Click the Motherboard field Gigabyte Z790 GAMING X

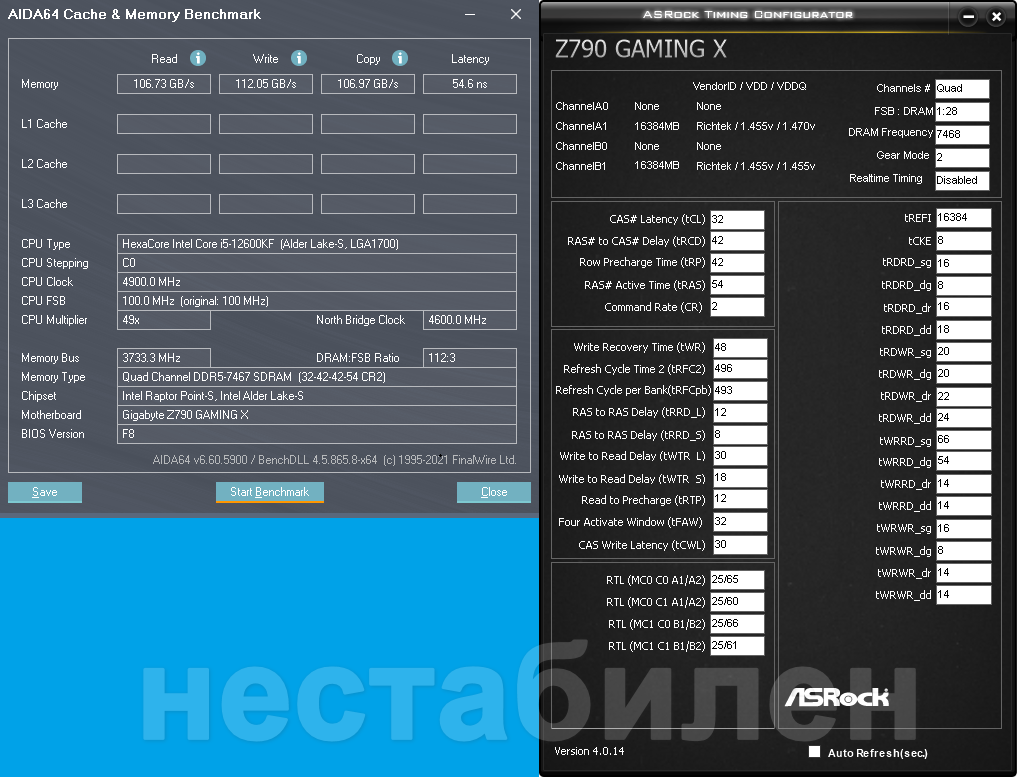tap(317, 415)
